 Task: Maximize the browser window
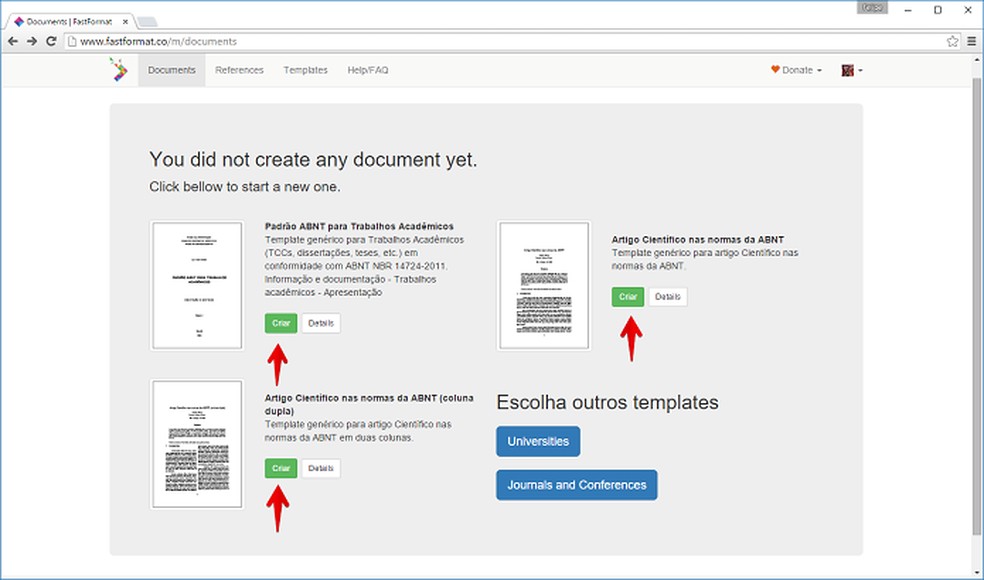pos(938,10)
